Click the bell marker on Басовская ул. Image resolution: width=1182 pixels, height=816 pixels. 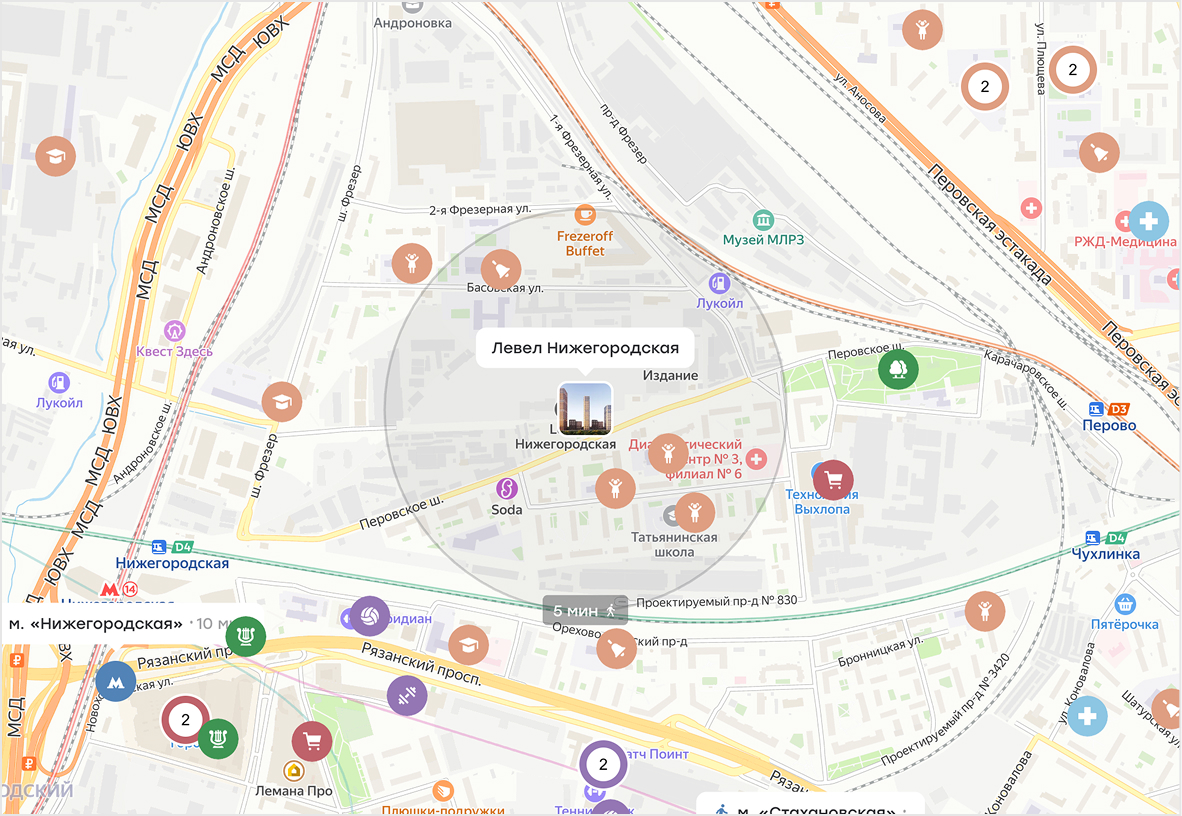point(500,269)
